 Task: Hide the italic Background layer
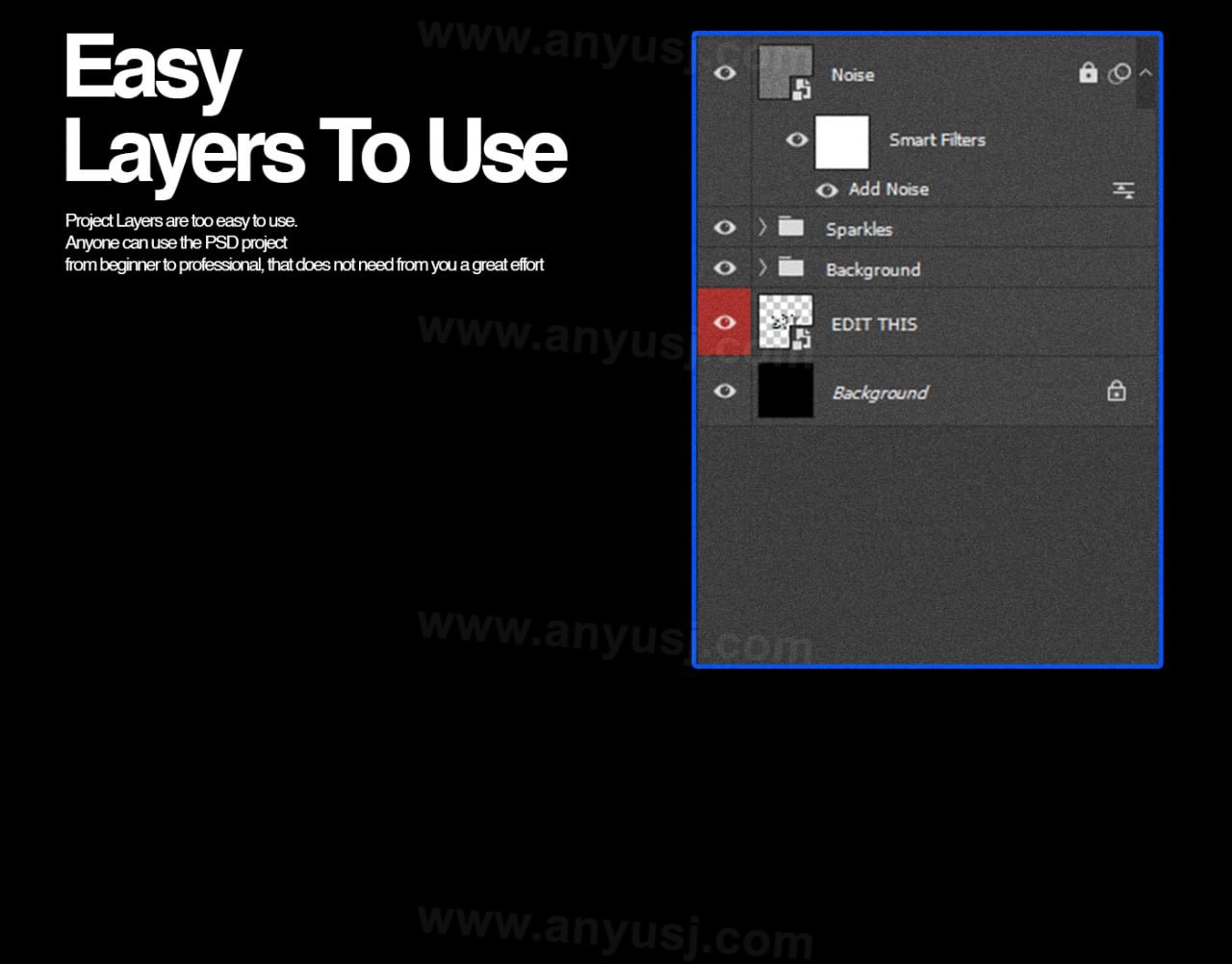[725, 392]
